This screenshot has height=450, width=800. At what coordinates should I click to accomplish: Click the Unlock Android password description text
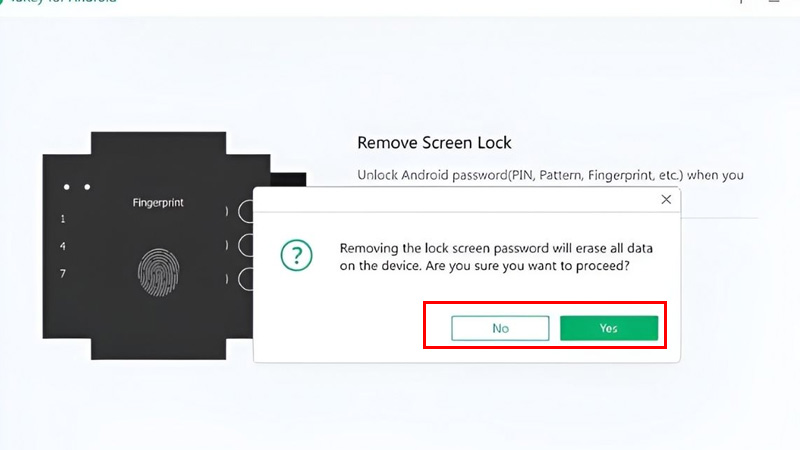click(550, 175)
